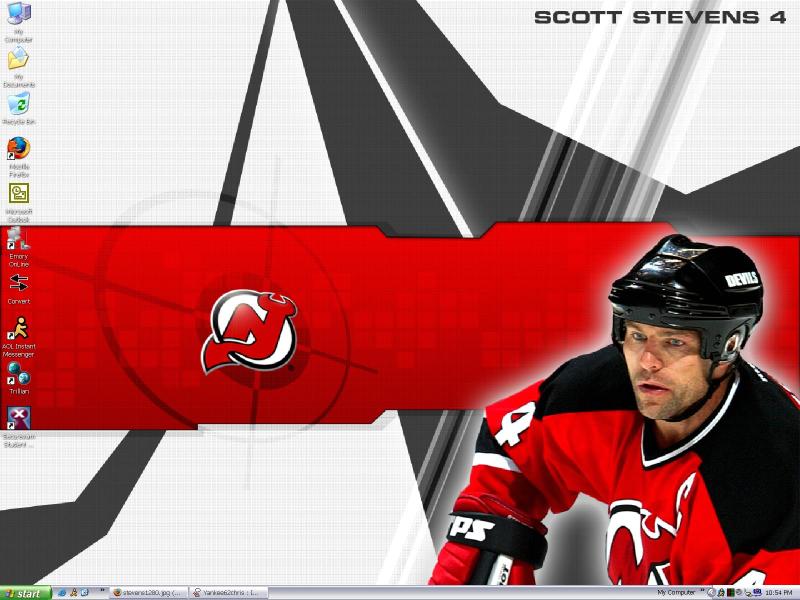Viewport: 800px width, 600px height.
Task: Click the 10:54 PM taskbar clock
Action: (x=779, y=593)
